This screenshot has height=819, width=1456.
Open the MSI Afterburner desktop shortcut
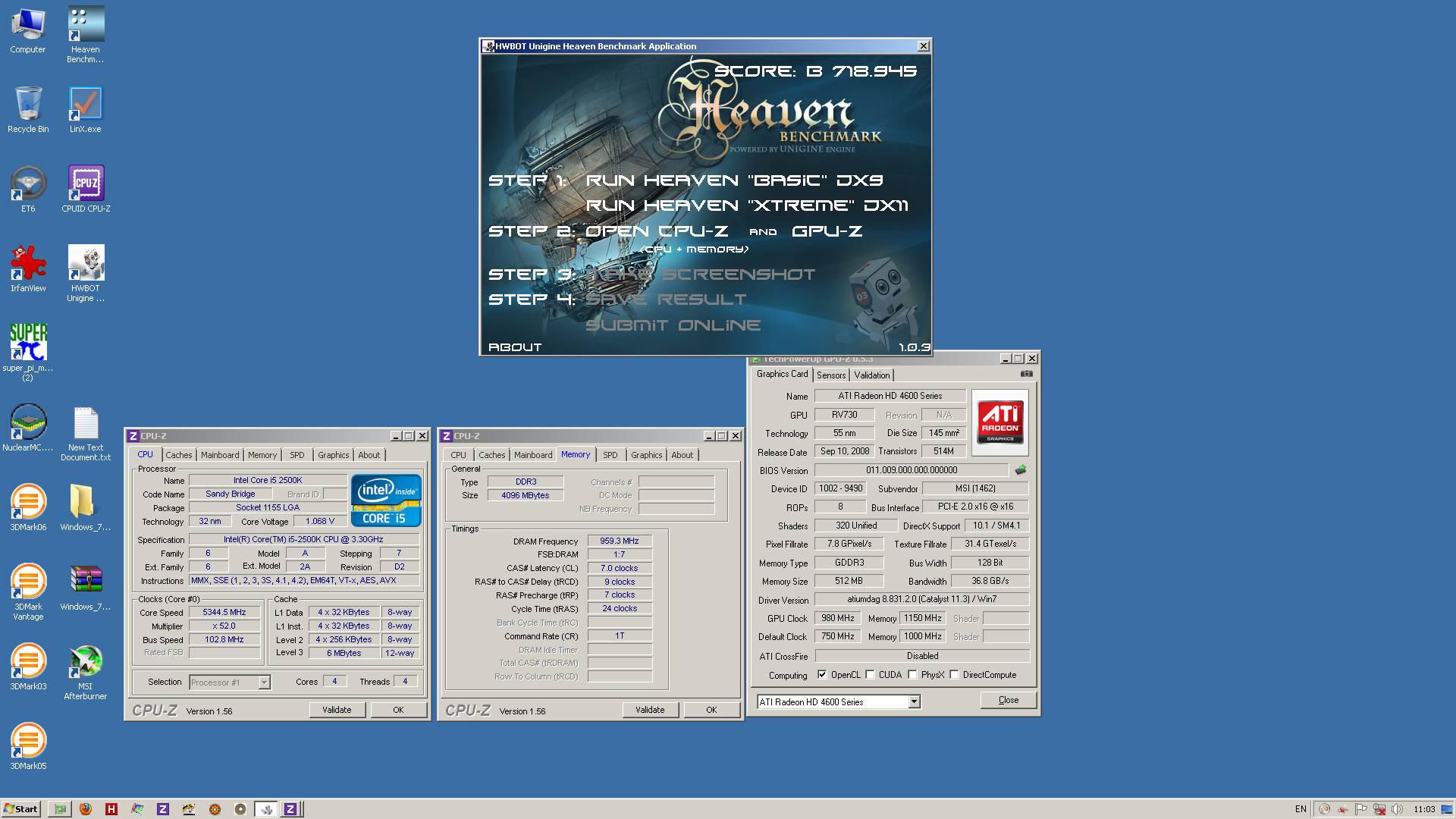pyautogui.click(x=86, y=672)
